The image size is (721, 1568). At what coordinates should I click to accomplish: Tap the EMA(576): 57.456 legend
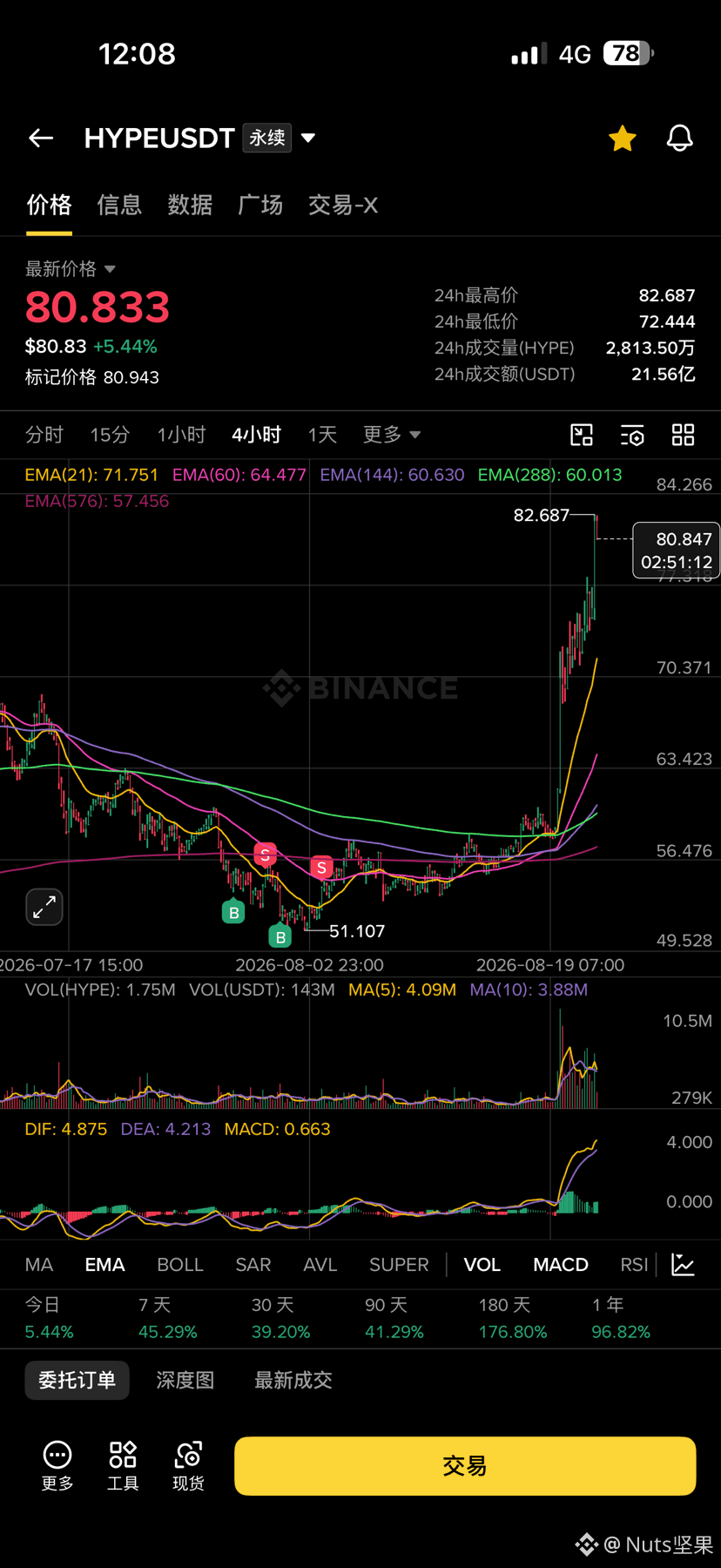tap(97, 501)
